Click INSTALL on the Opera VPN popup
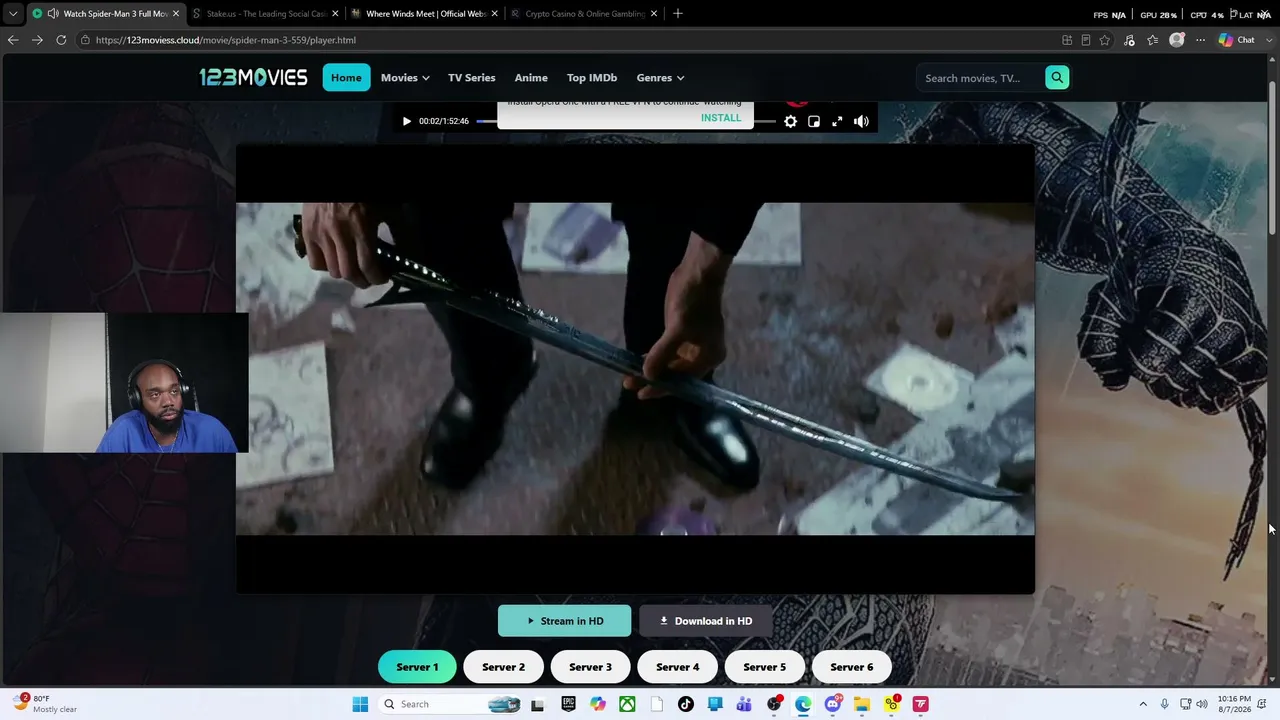1280x720 pixels. 721,118
